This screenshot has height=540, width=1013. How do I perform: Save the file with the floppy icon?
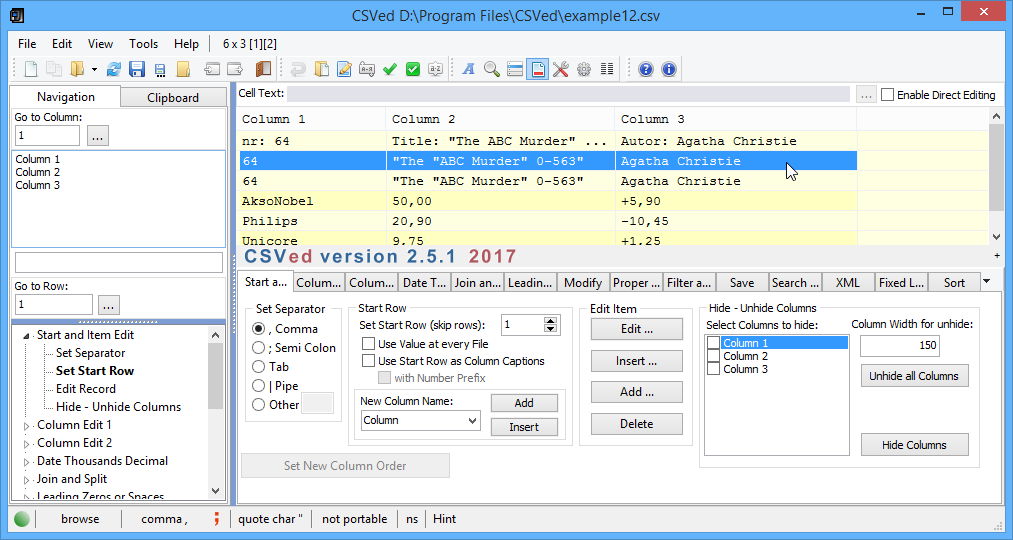(136, 69)
